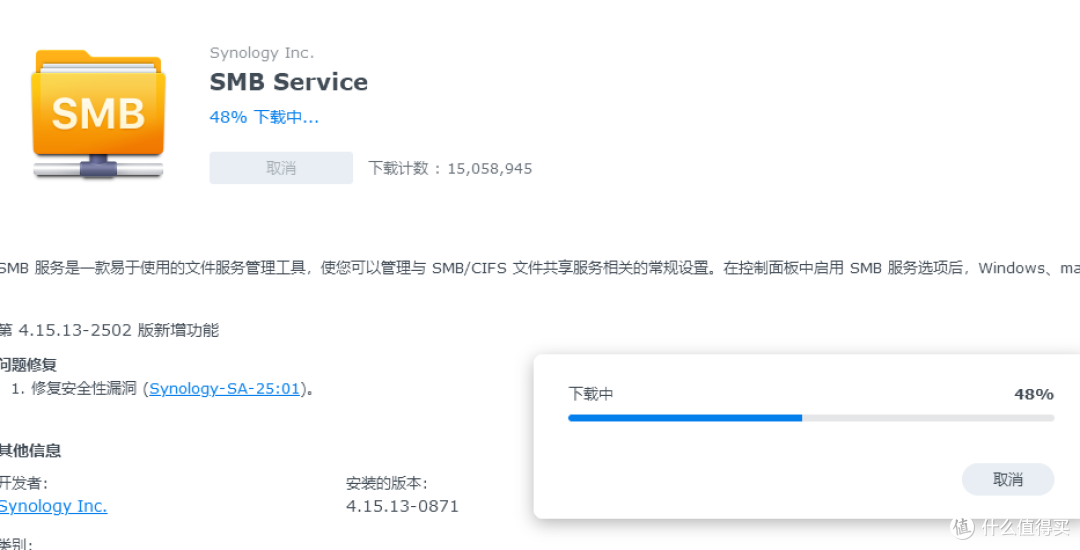Image resolution: width=1080 pixels, height=550 pixels.
Task: Click the "Synology Inc." text above the title
Action: [x=262, y=53]
